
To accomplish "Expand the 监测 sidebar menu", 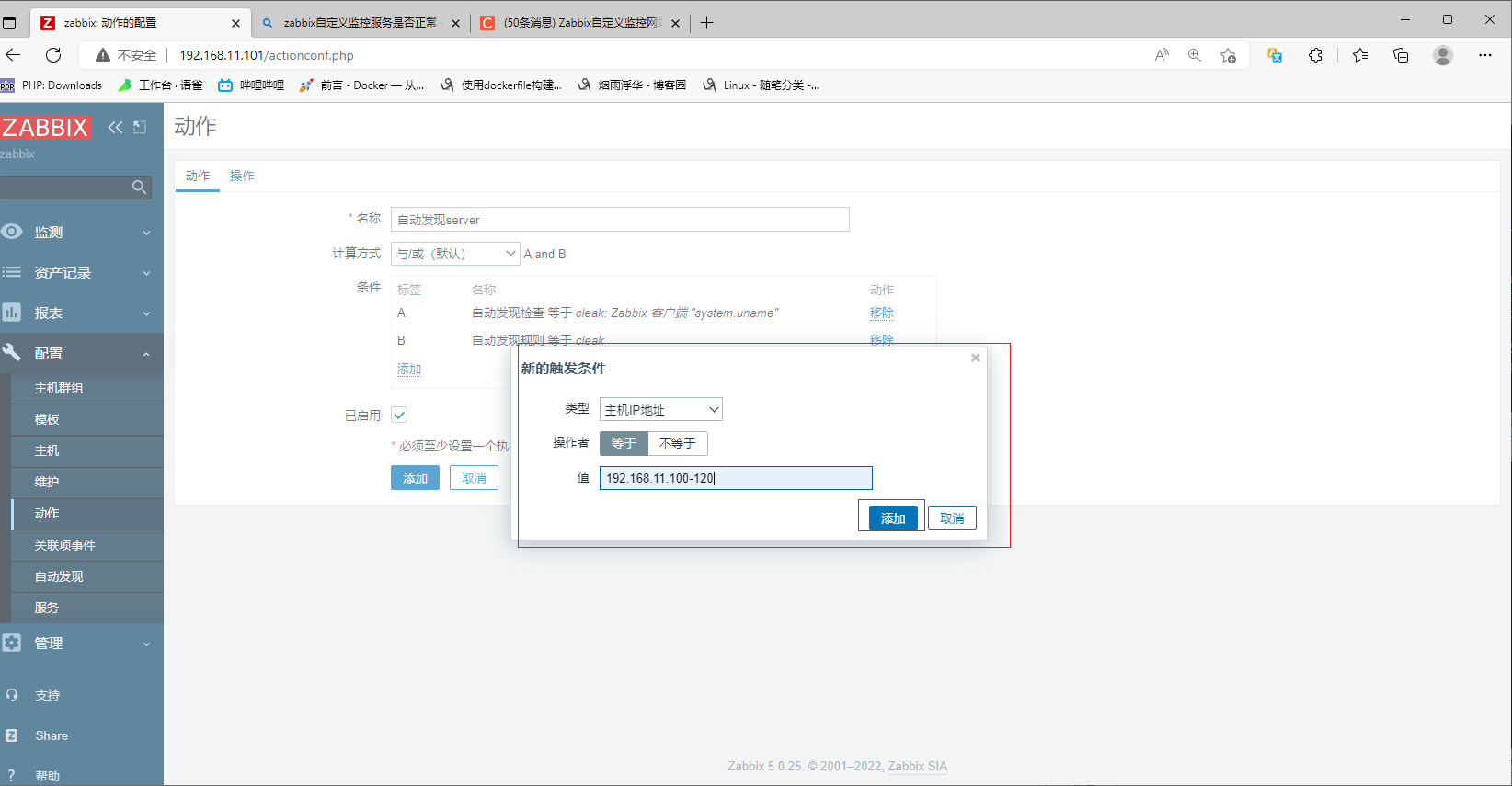I will (82, 233).
